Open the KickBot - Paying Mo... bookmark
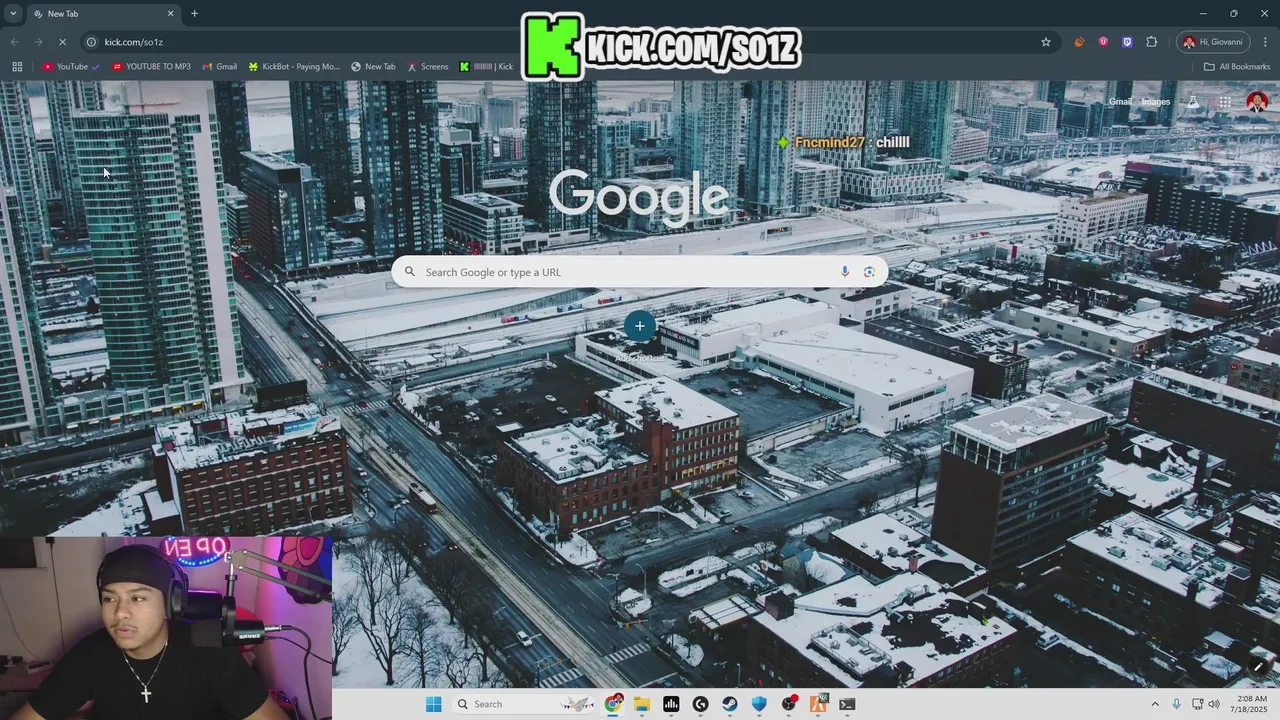The height and width of the screenshot is (720, 1280). pyautogui.click(x=294, y=67)
